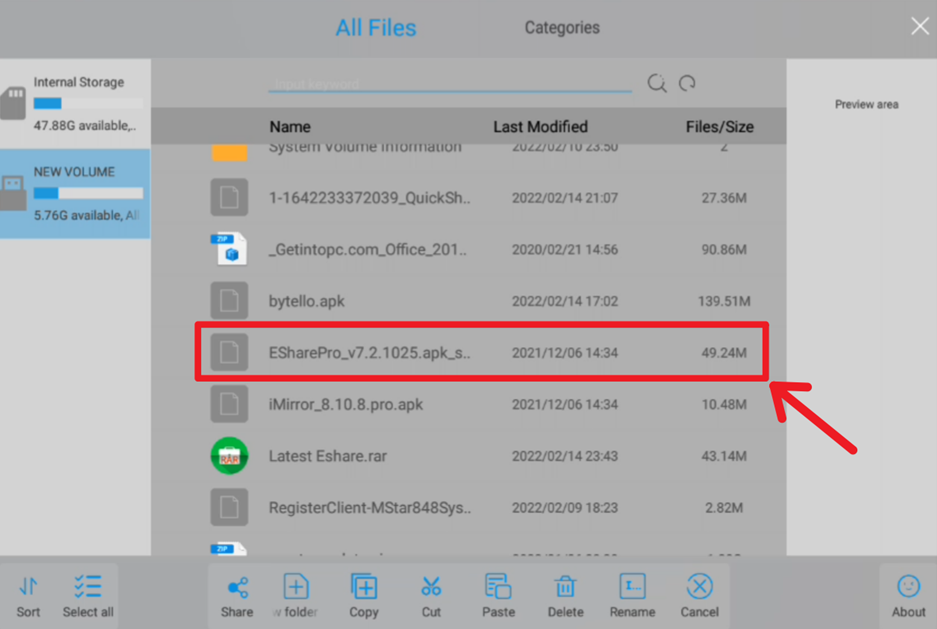This screenshot has width=937, height=629.
Task: Click the file icon beside 1-1642233372039_QuickSh
Action: [x=229, y=197]
